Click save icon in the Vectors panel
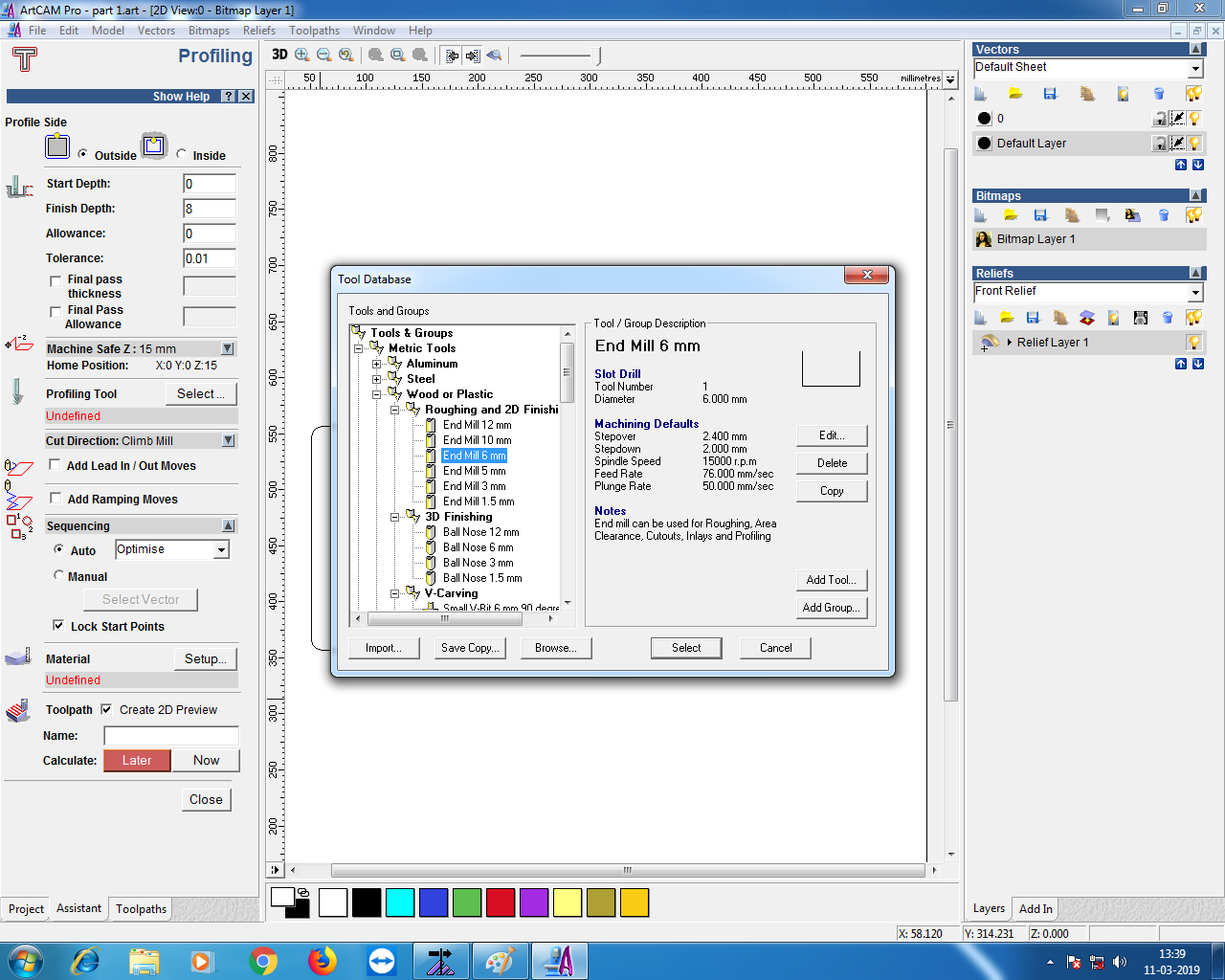The width and height of the screenshot is (1225, 980). click(x=1050, y=94)
